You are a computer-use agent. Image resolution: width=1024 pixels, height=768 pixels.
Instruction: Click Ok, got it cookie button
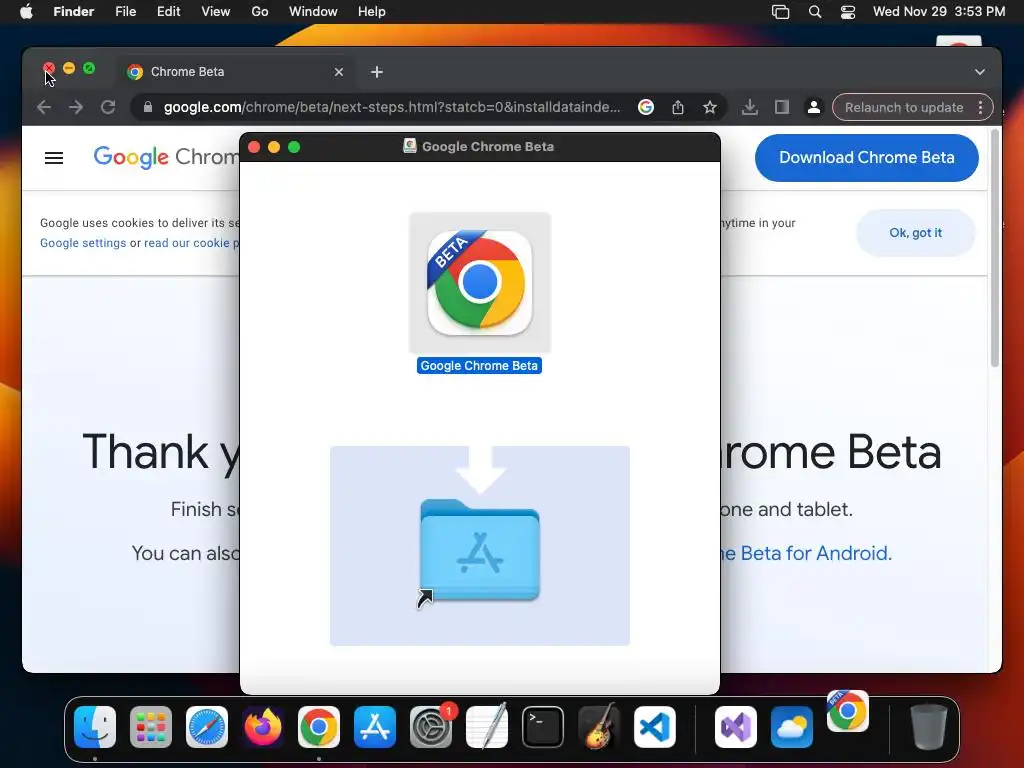coord(916,232)
